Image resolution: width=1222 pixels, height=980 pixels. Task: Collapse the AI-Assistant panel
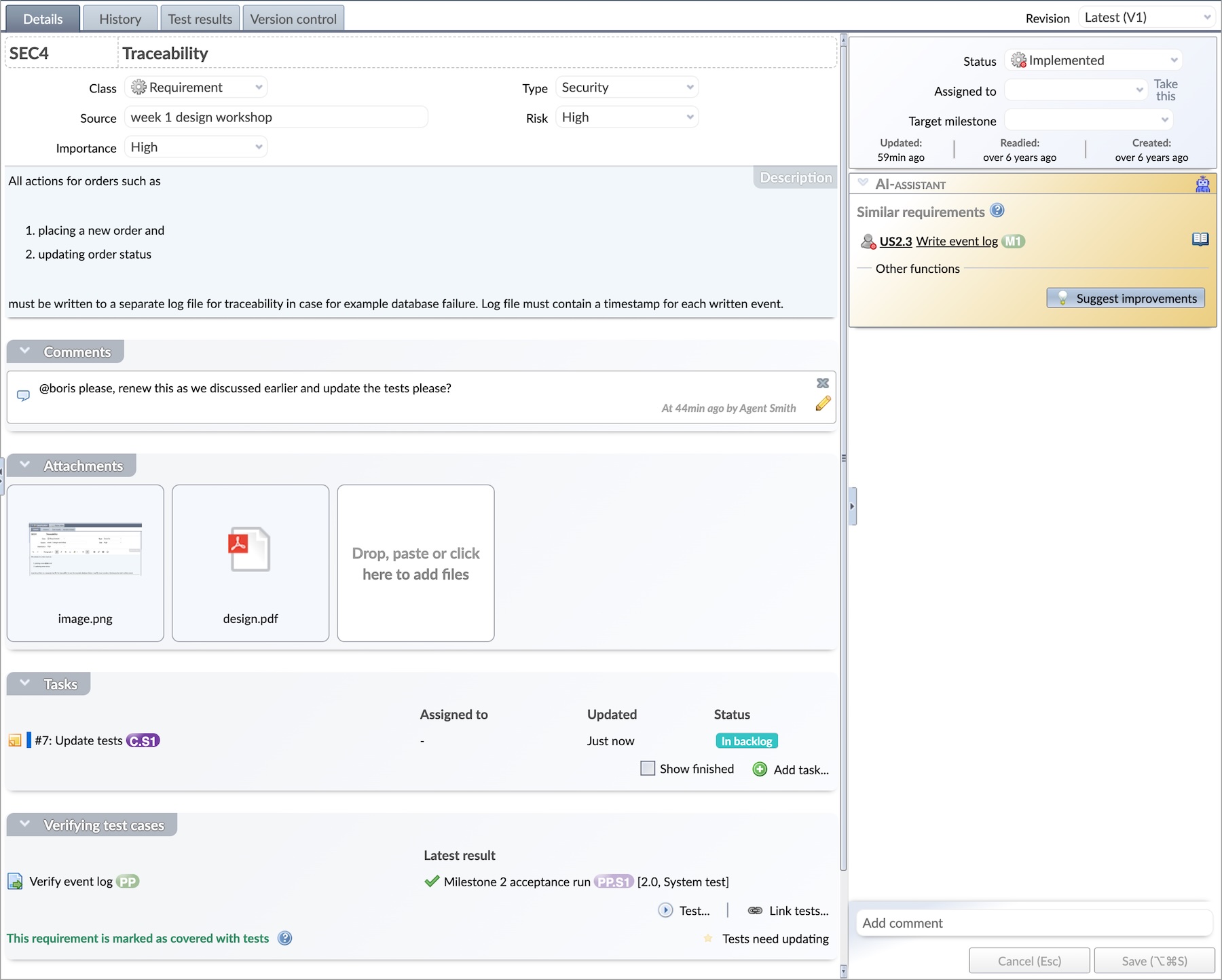click(863, 183)
